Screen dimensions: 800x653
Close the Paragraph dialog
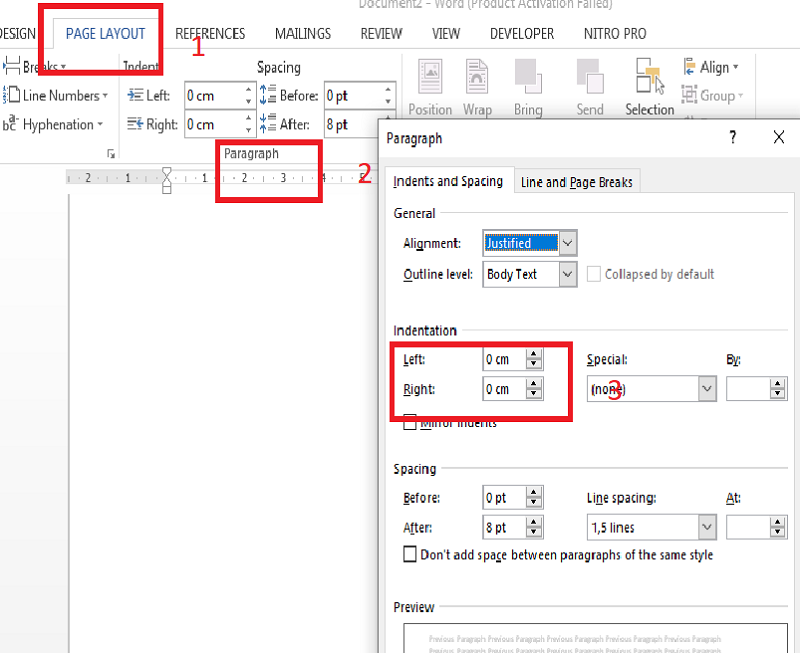pyautogui.click(x=779, y=137)
